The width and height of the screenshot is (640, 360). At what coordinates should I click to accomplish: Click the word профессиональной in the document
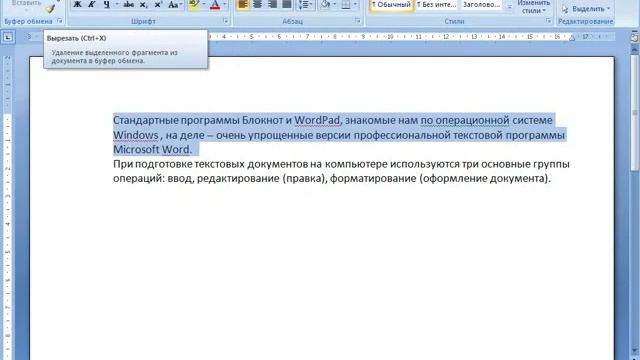(401, 135)
